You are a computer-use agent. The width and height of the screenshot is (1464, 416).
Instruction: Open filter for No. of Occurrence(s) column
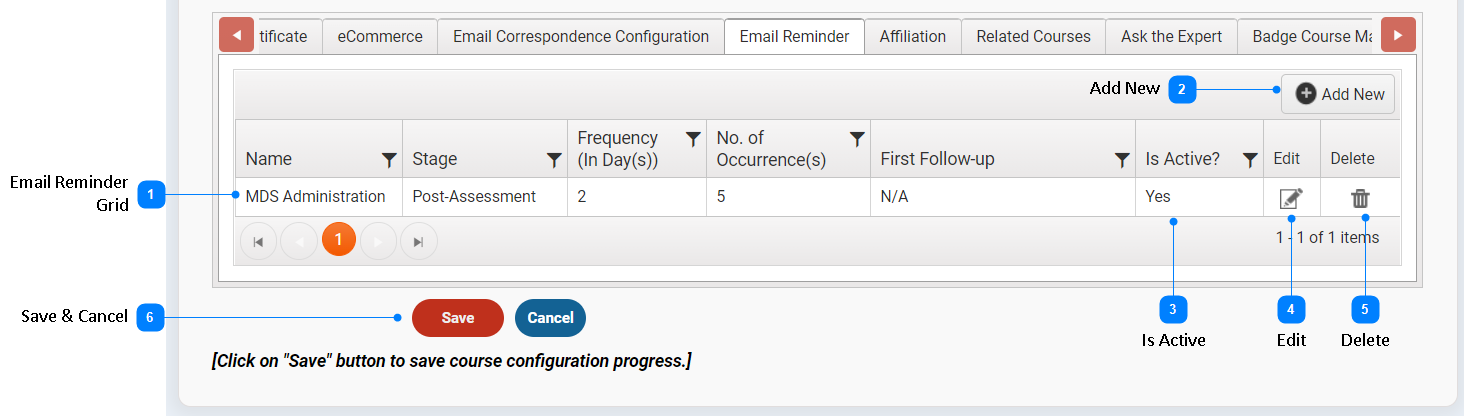pyautogui.click(x=857, y=139)
